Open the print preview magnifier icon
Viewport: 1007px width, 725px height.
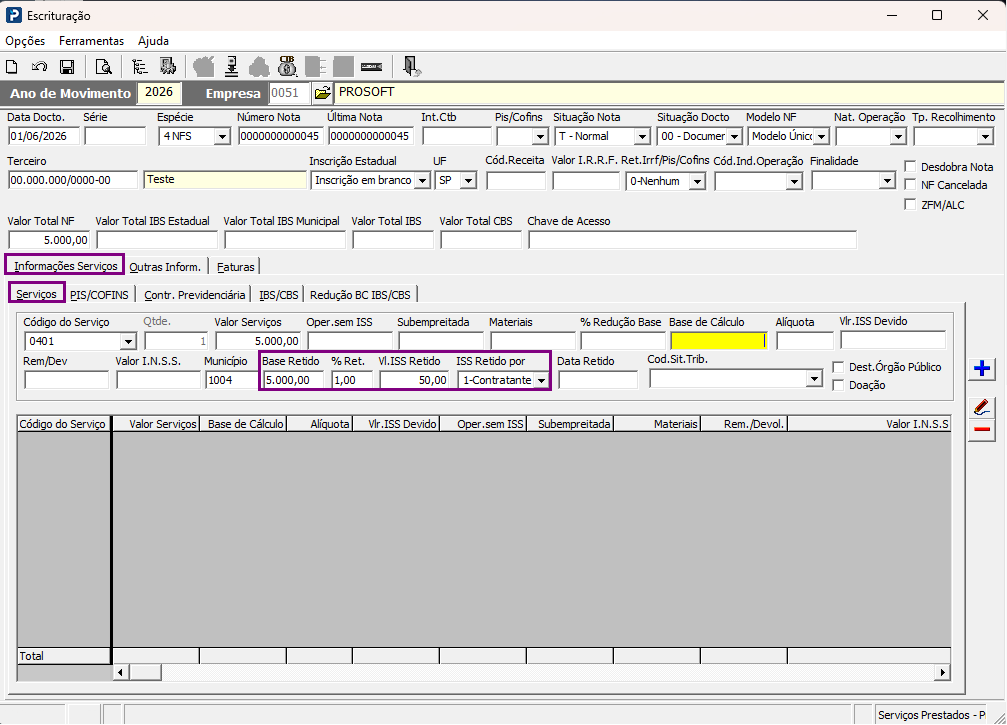(103, 67)
